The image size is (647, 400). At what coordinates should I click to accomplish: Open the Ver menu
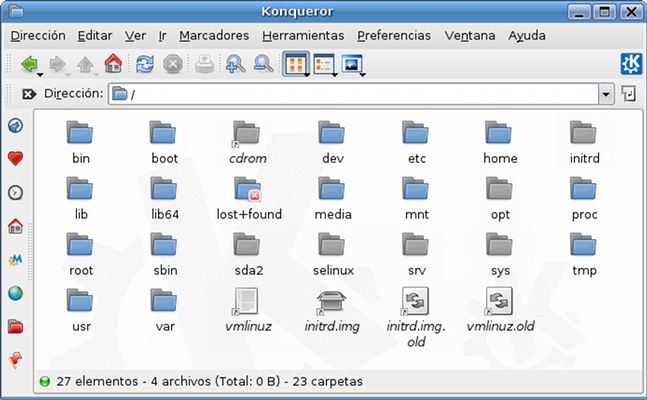135,36
